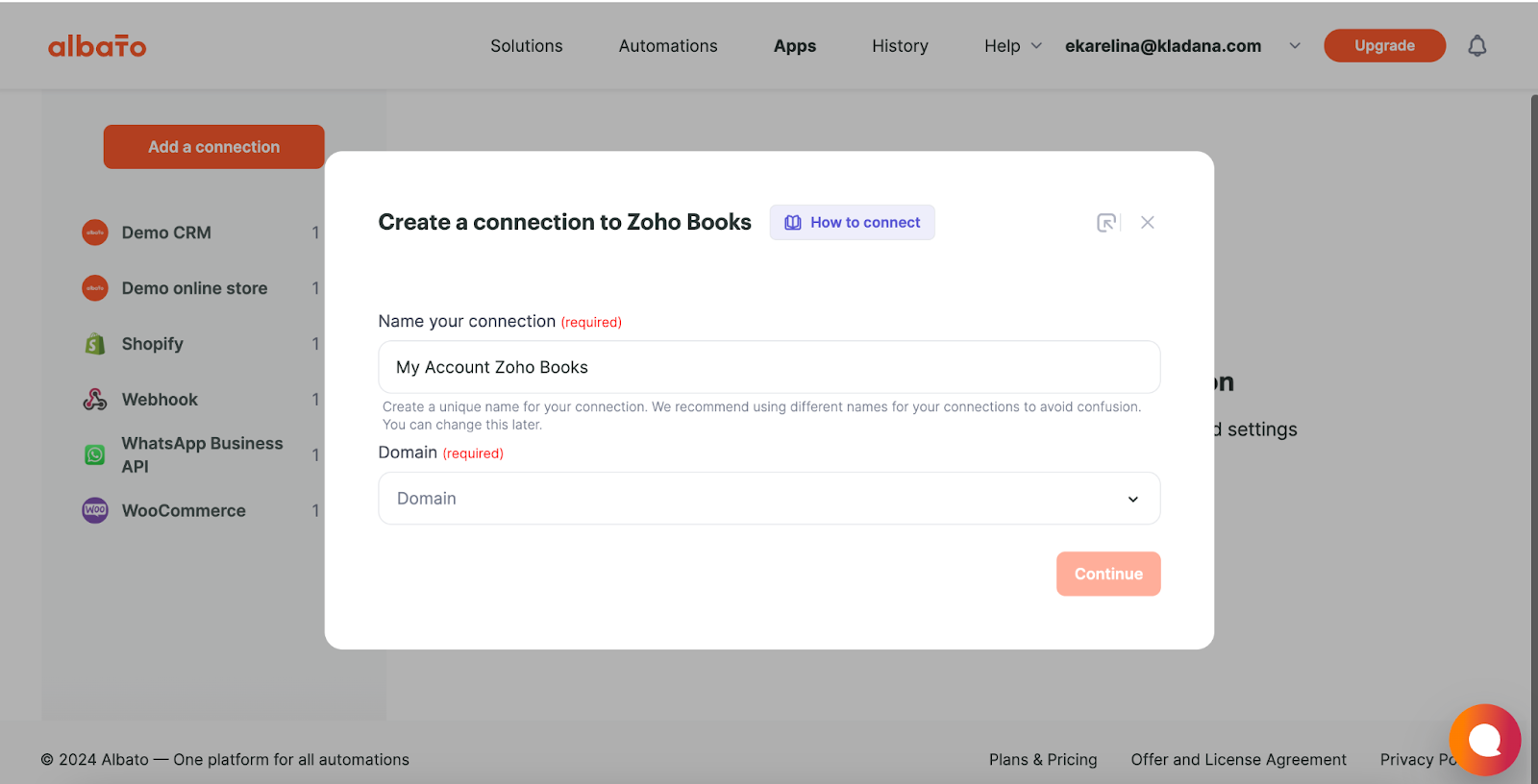Expand the account menu chevron
Viewport: 1538px width, 784px height.
coord(1295,46)
